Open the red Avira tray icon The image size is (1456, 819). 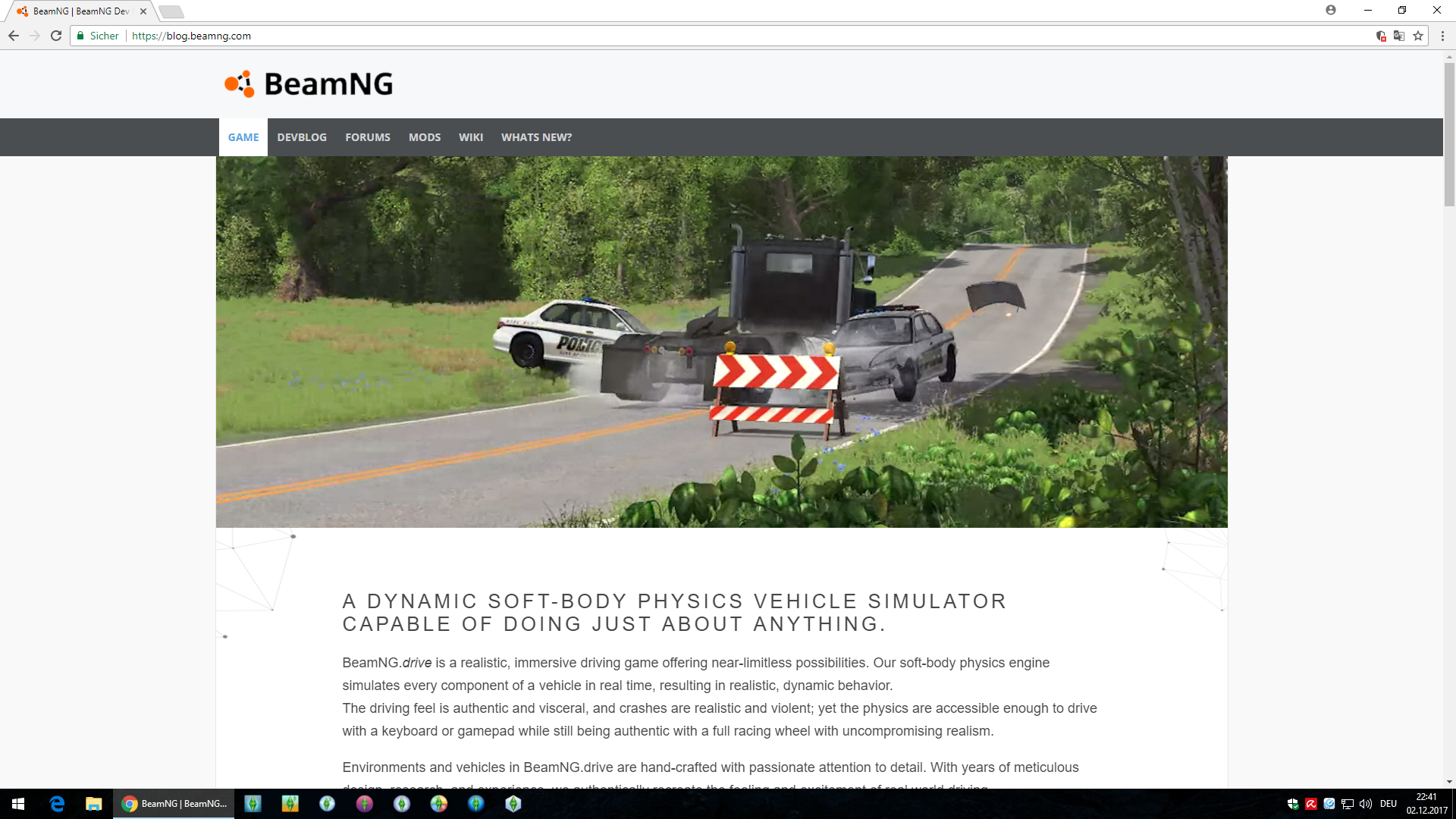tap(1311, 804)
